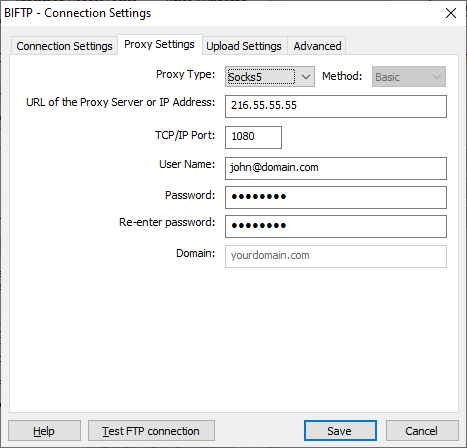Cancel the Connection Settings dialog
The height and width of the screenshot is (448, 467).
click(x=422, y=431)
